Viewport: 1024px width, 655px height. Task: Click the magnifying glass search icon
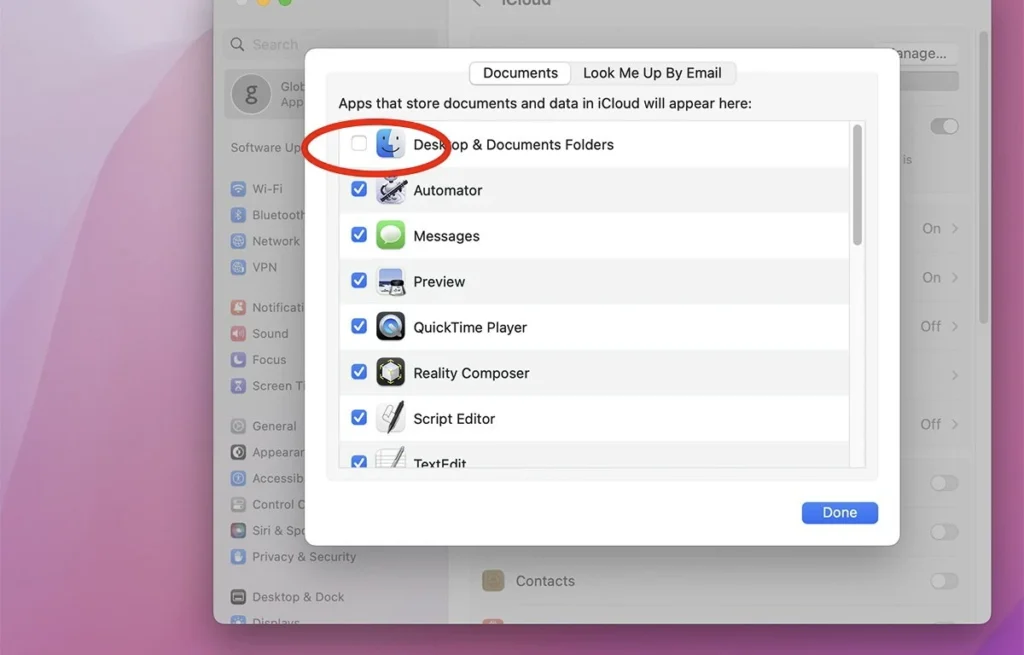[x=237, y=44]
